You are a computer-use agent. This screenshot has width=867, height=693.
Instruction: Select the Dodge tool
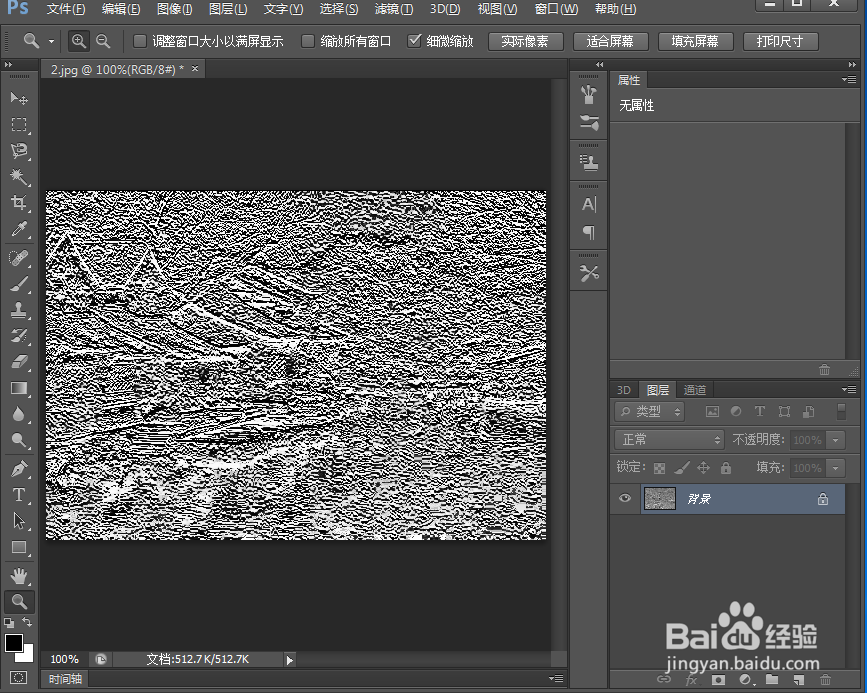[x=19, y=440]
